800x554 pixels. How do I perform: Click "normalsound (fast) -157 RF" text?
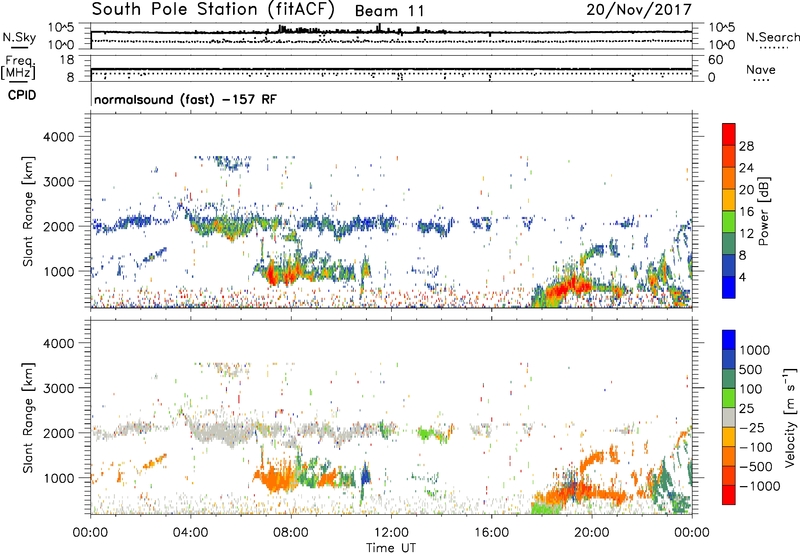pyautogui.click(x=185, y=99)
